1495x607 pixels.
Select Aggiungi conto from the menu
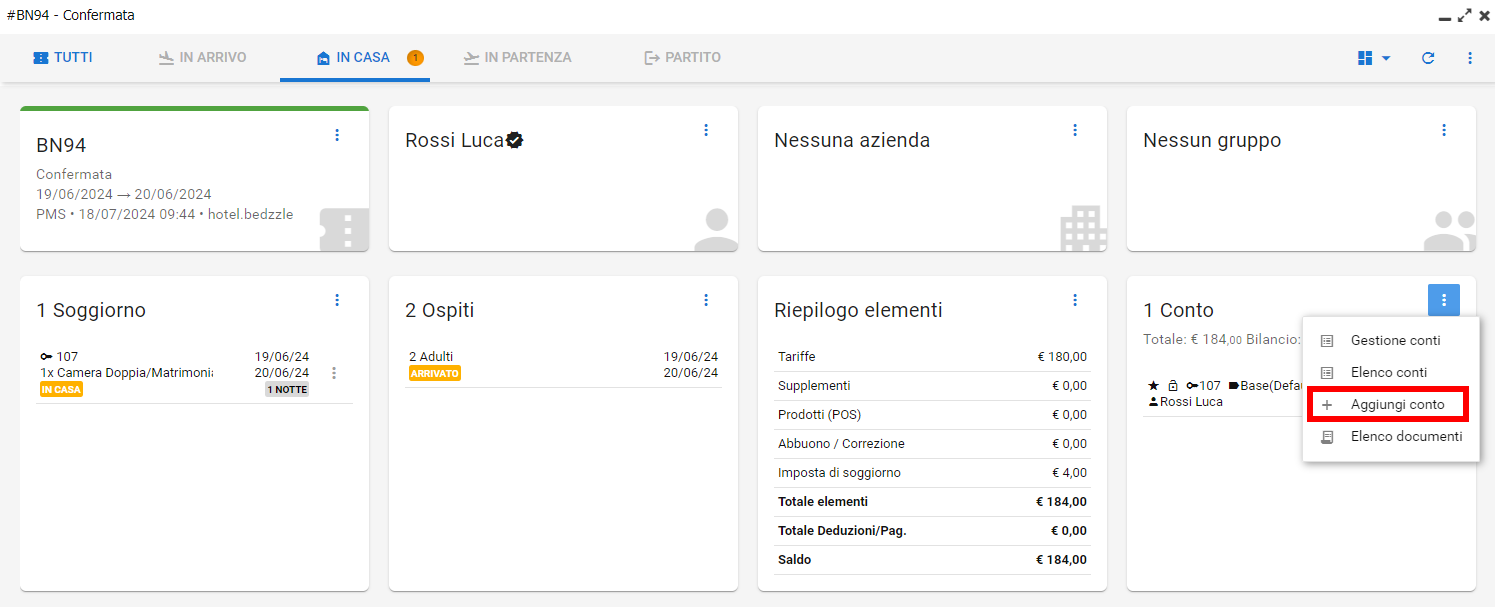1397,405
